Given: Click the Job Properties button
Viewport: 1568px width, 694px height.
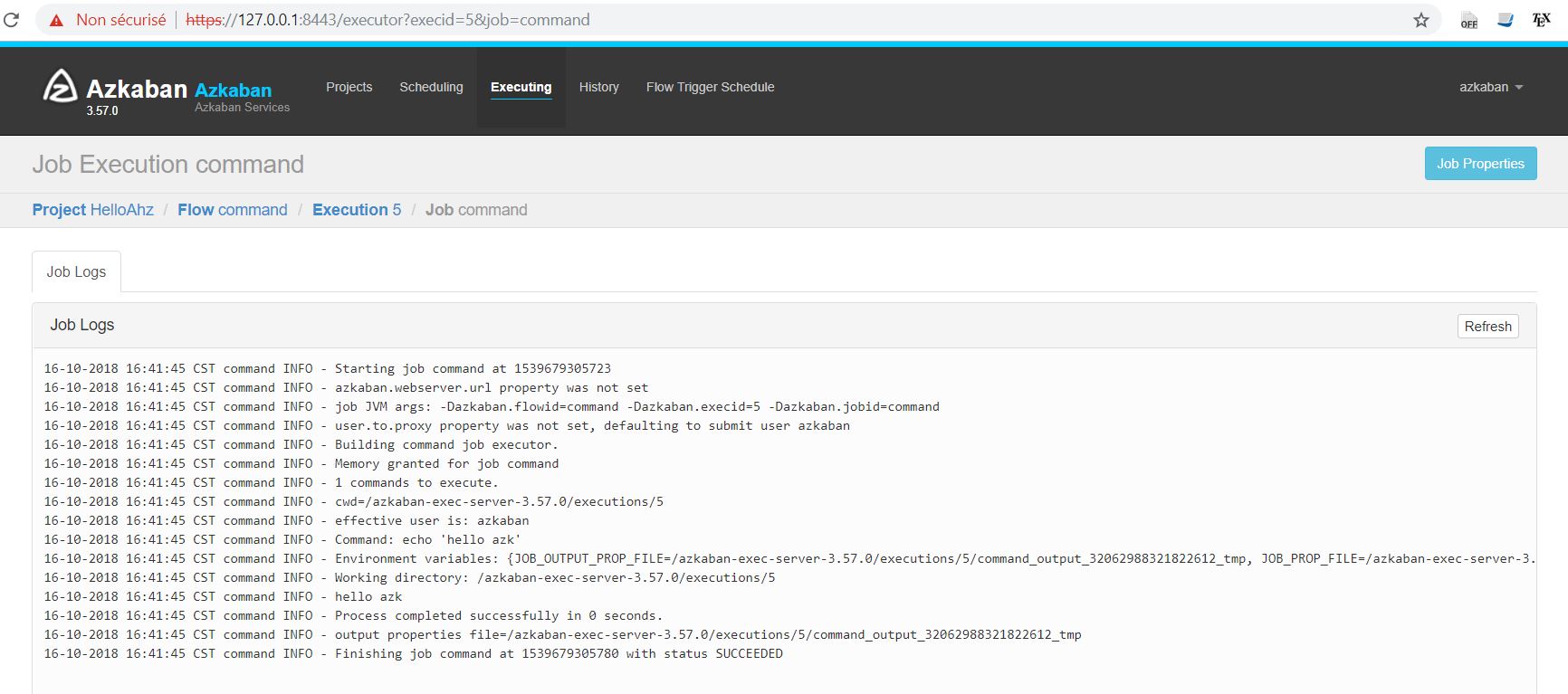Looking at the screenshot, I should point(1480,163).
